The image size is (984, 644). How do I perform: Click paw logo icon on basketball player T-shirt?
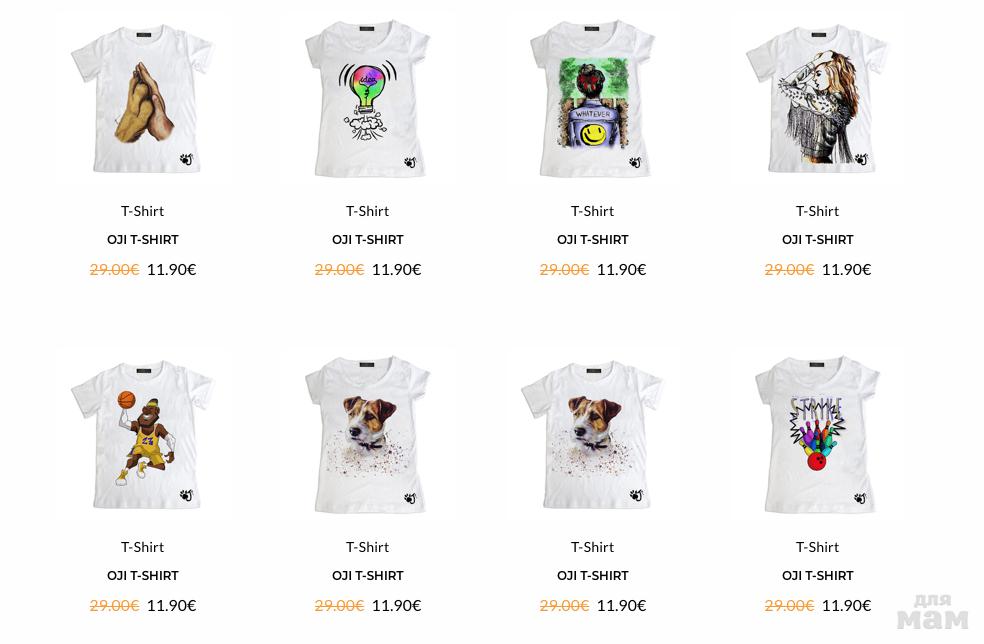[186, 495]
